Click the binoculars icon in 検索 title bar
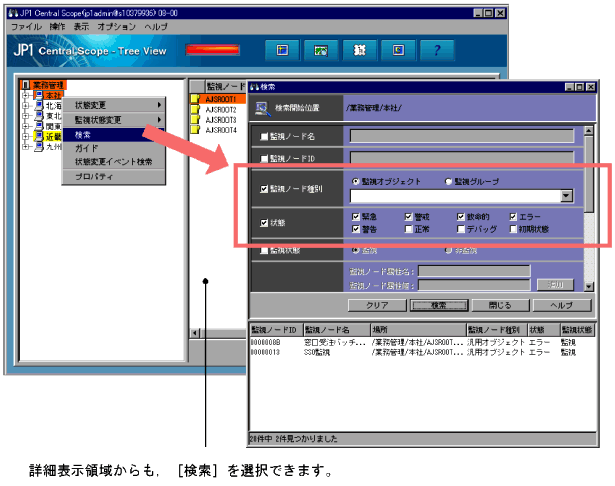615x486 pixels. point(255,87)
